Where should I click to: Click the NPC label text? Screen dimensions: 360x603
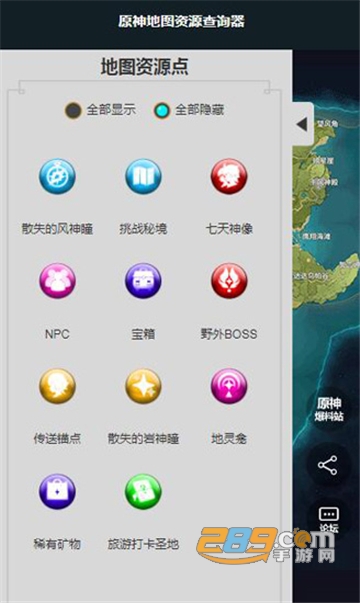57,334
